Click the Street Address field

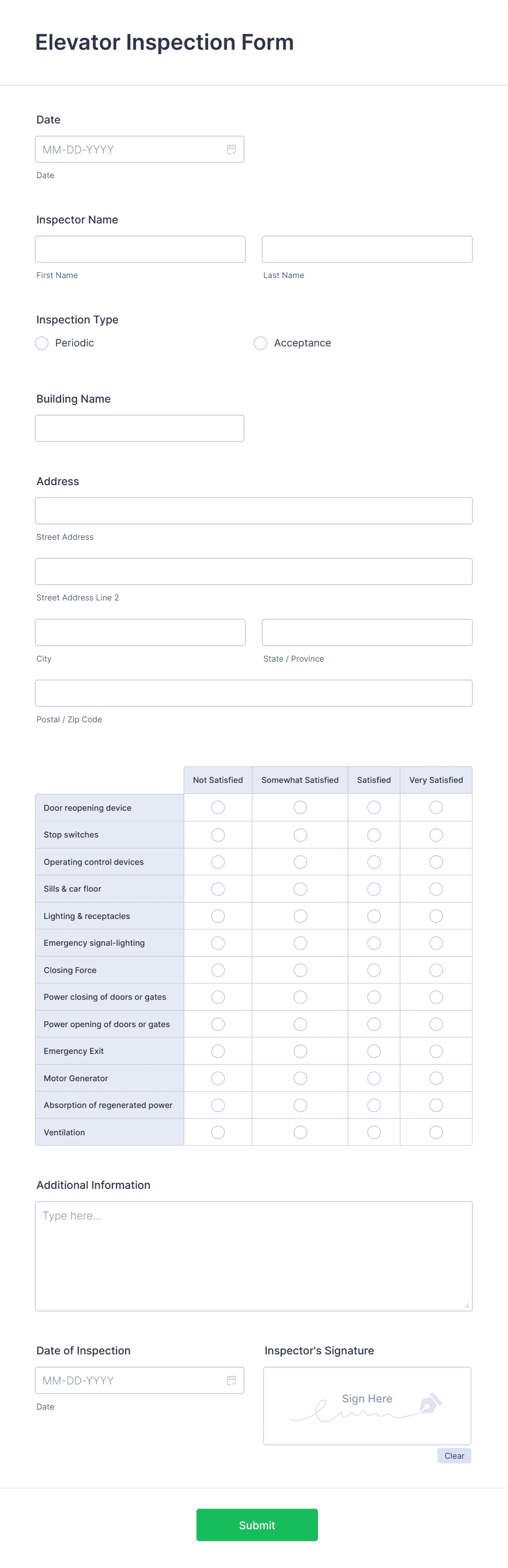coord(253,510)
